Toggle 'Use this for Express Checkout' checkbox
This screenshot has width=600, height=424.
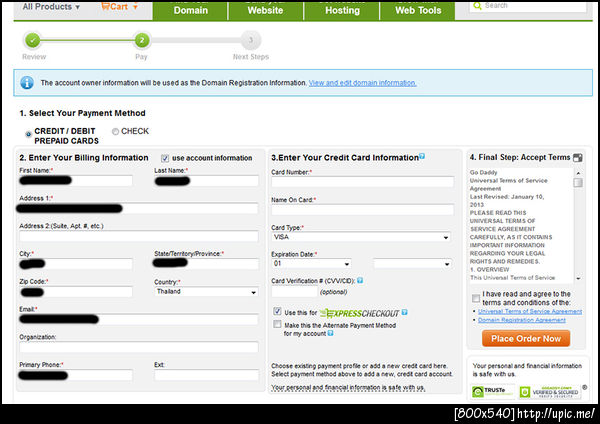pos(277,311)
